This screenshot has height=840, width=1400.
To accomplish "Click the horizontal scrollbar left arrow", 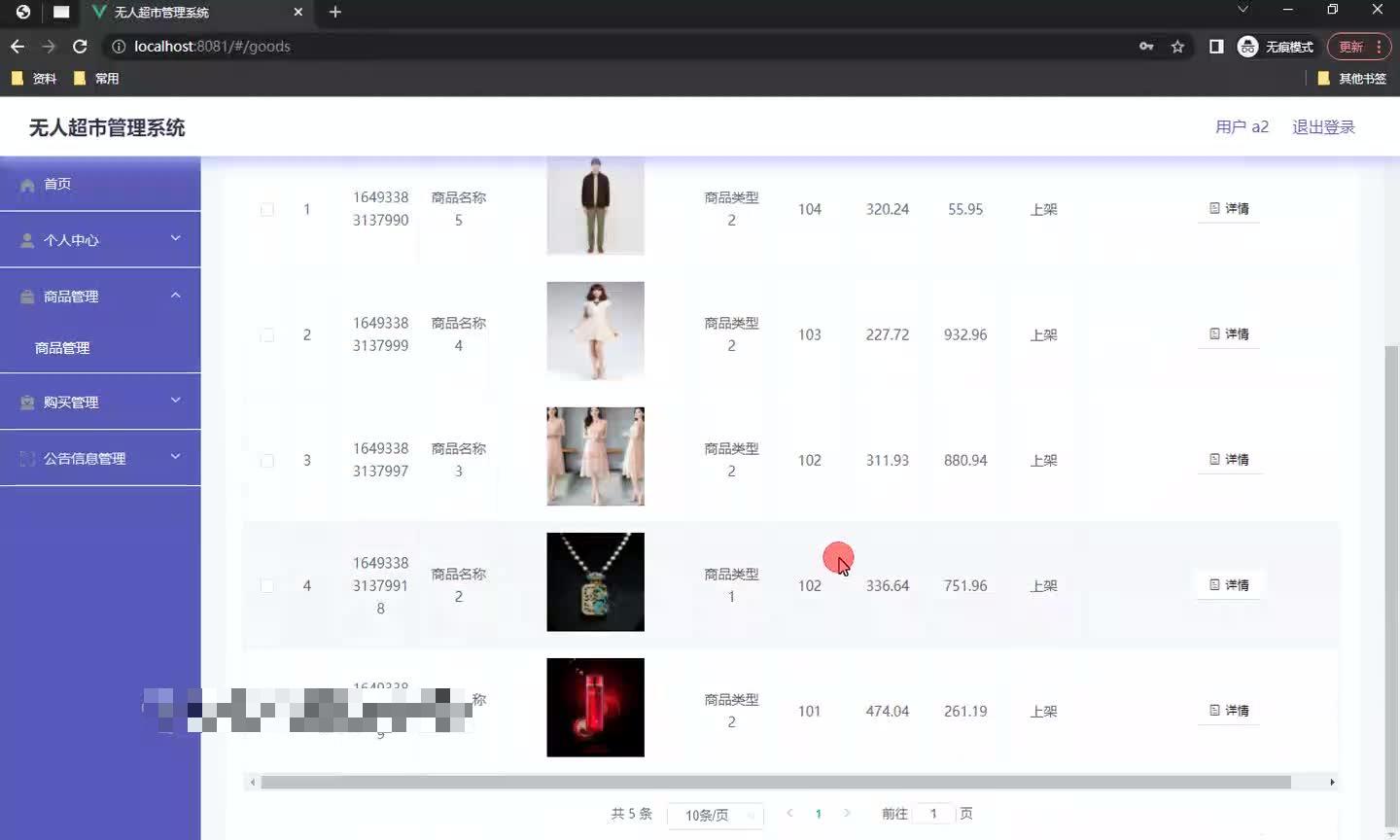I will (253, 782).
